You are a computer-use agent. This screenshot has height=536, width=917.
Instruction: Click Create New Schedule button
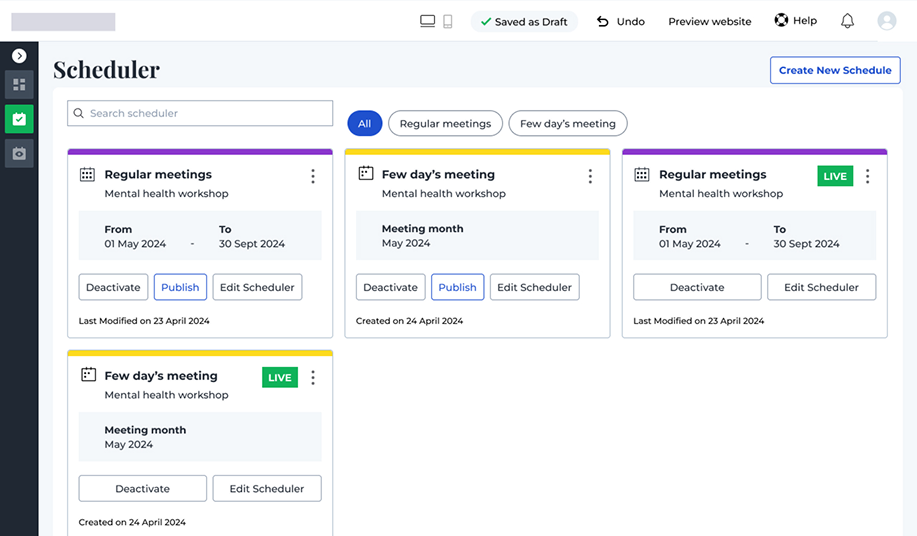coord(835,70)
